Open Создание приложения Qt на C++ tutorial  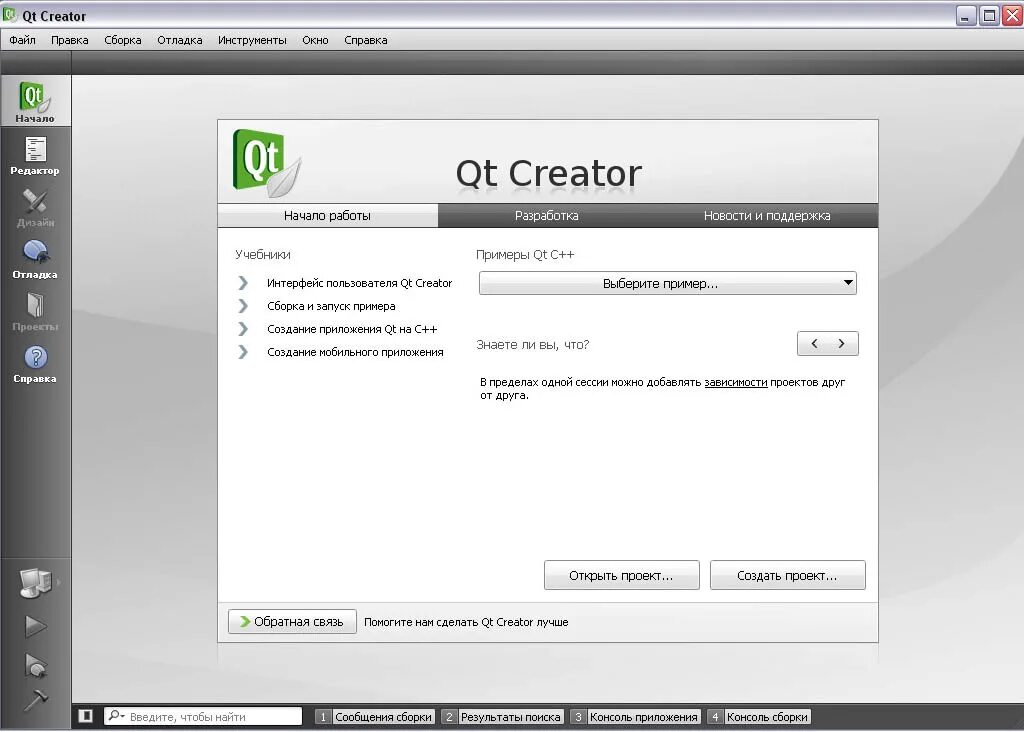click(352, 328)
